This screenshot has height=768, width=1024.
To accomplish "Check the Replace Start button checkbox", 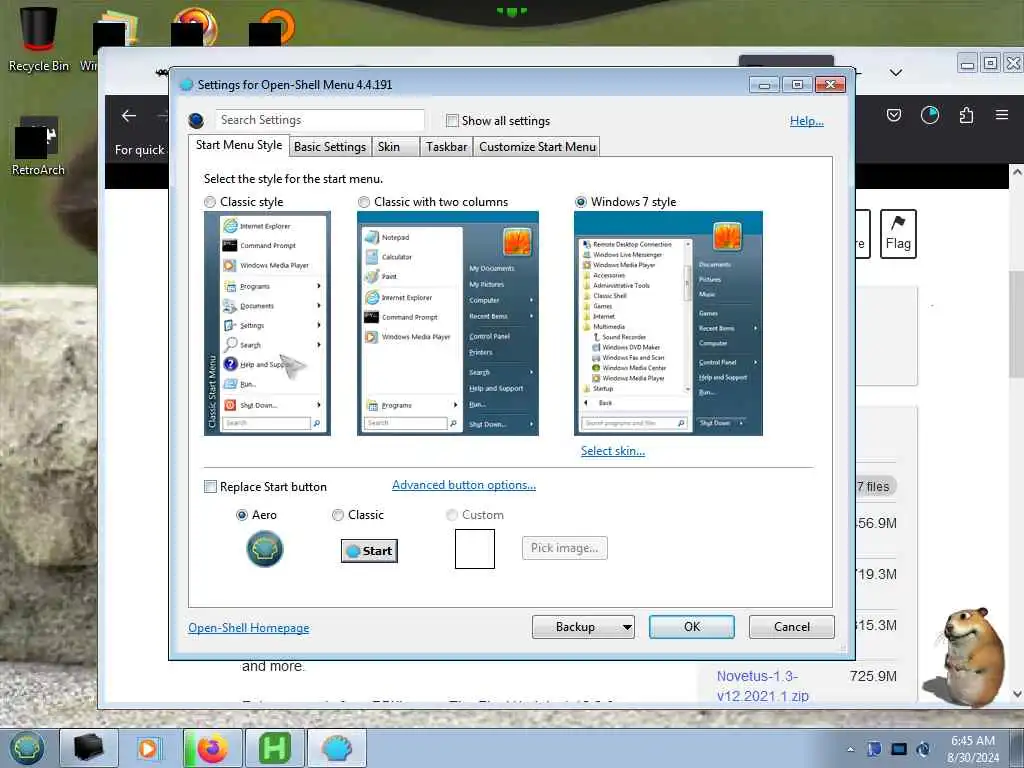I will point(210,487).
